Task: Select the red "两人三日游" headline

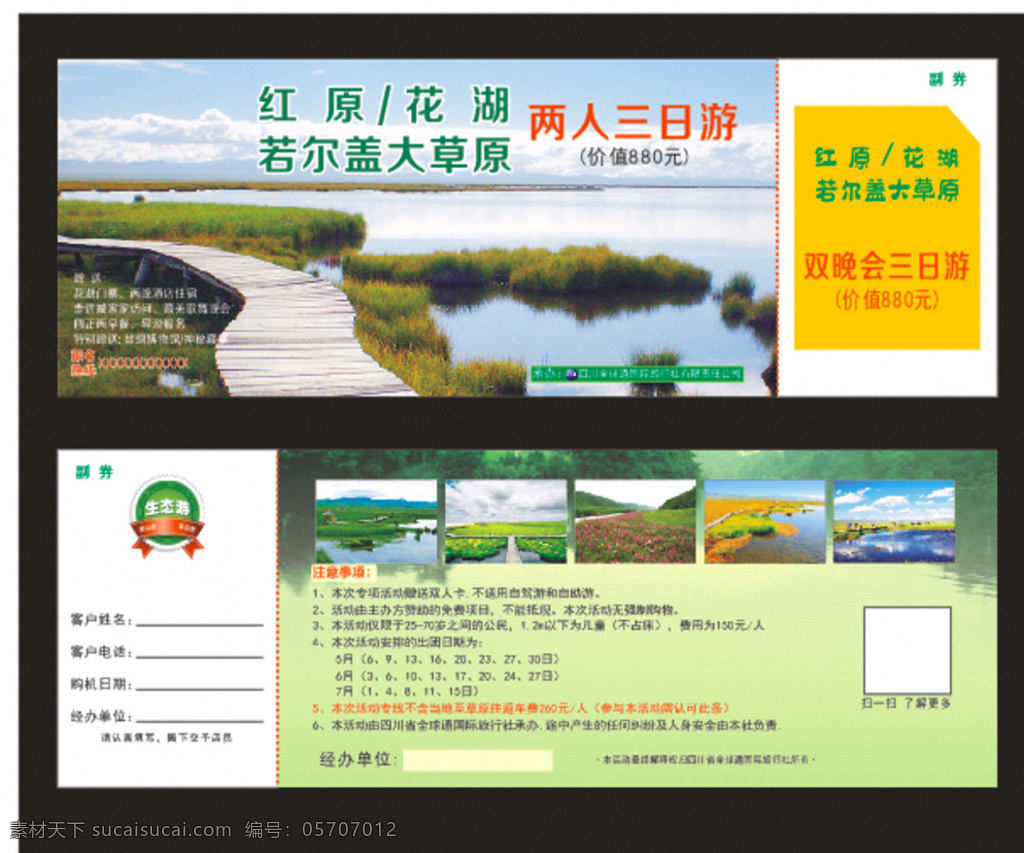Action: 633,122
